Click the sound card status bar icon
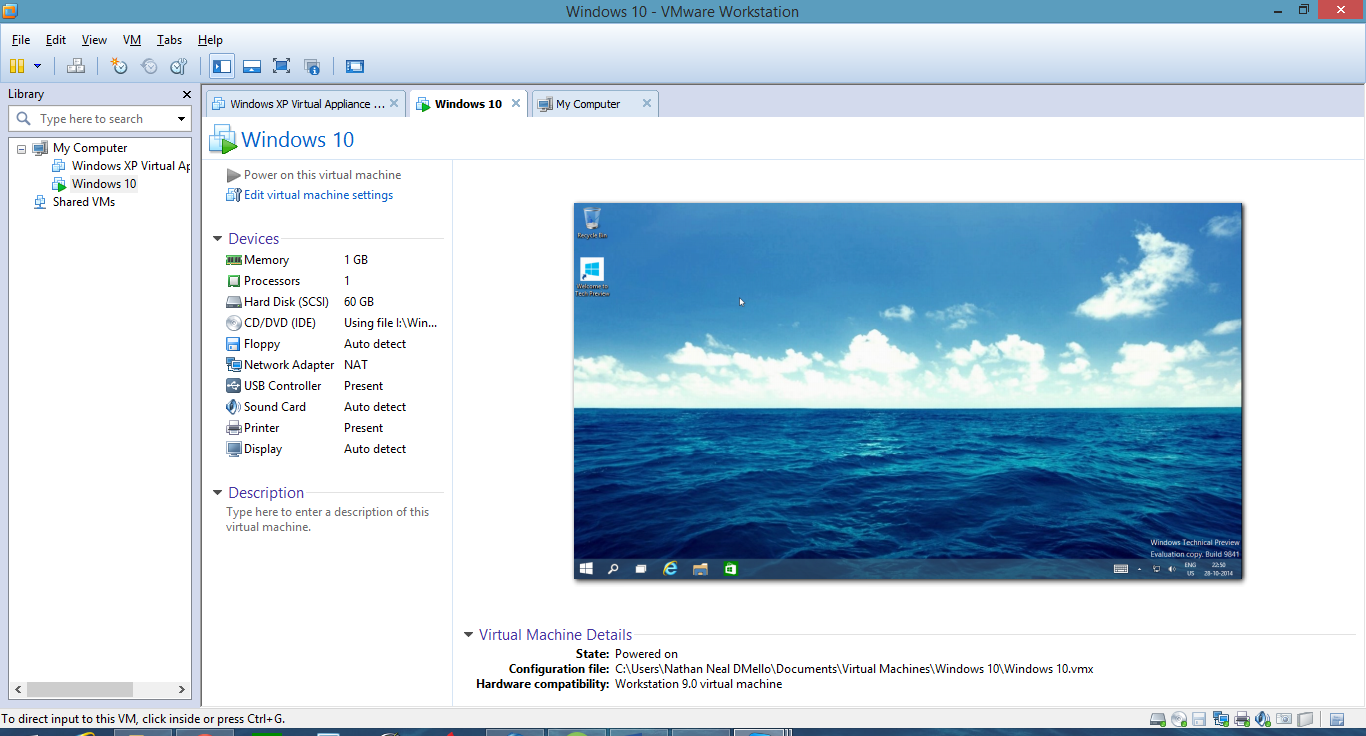 coord(1262,719)
